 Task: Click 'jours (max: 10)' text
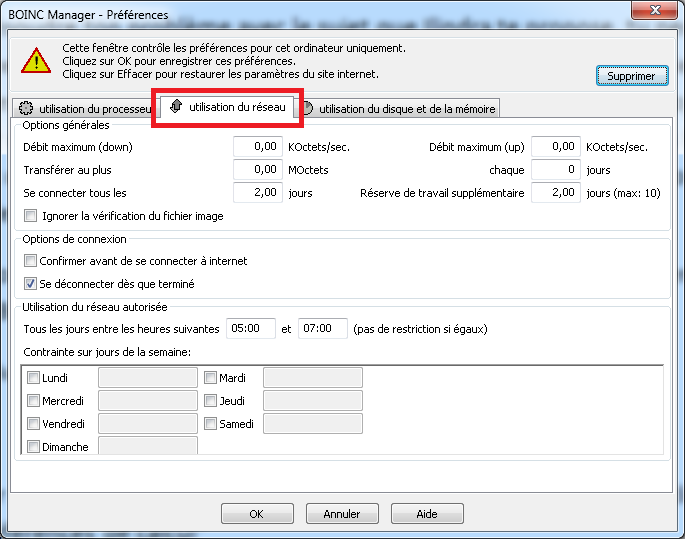click(623, 193)
